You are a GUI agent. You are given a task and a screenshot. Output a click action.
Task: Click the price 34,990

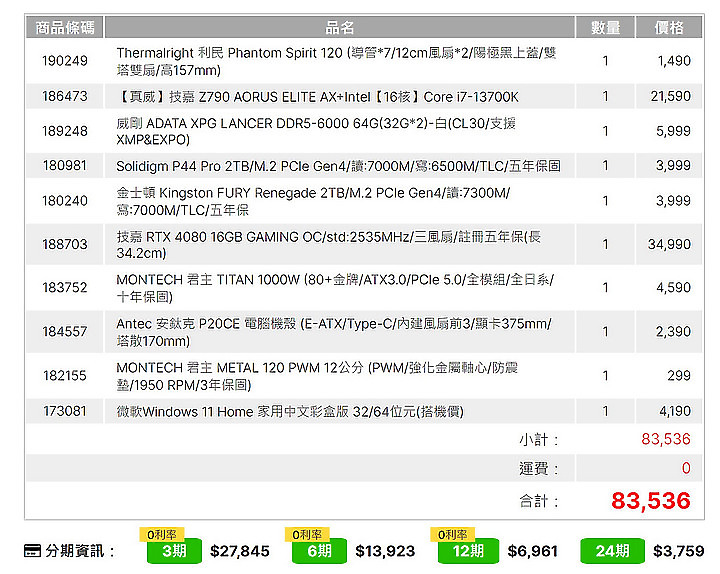coord(669,244)
